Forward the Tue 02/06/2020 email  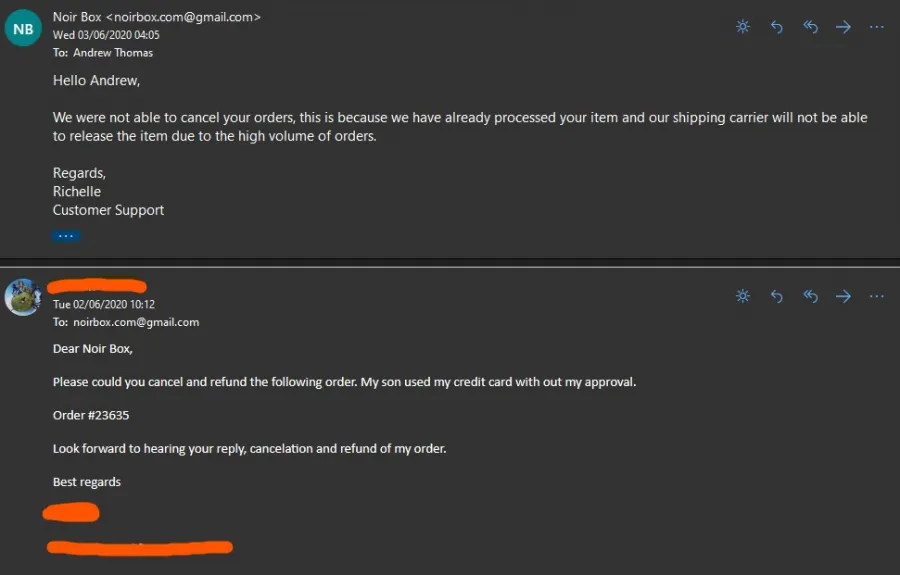click(843, 296)
